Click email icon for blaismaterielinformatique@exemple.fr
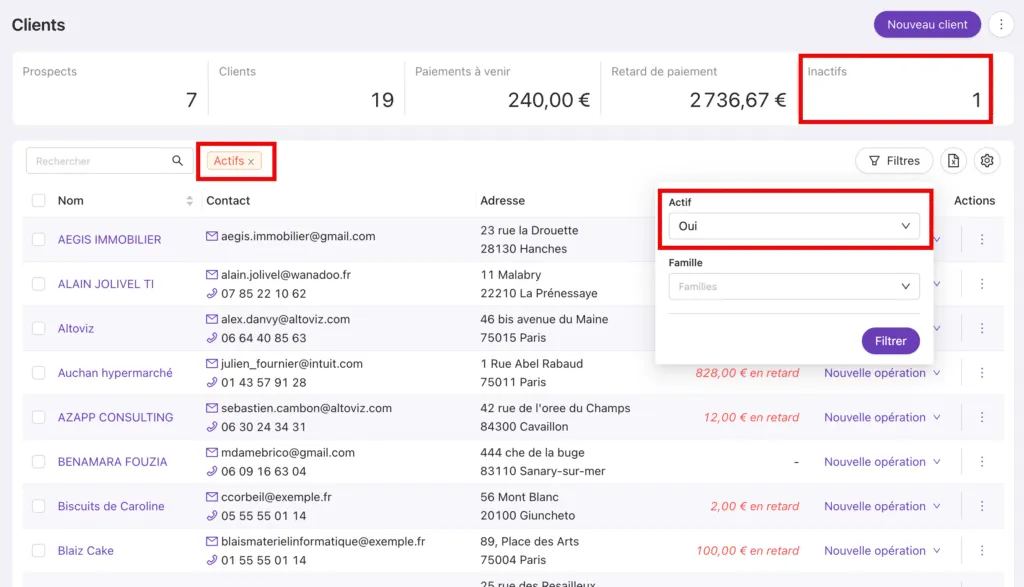The image size is (1024, 587). click(x=212, y=541)
